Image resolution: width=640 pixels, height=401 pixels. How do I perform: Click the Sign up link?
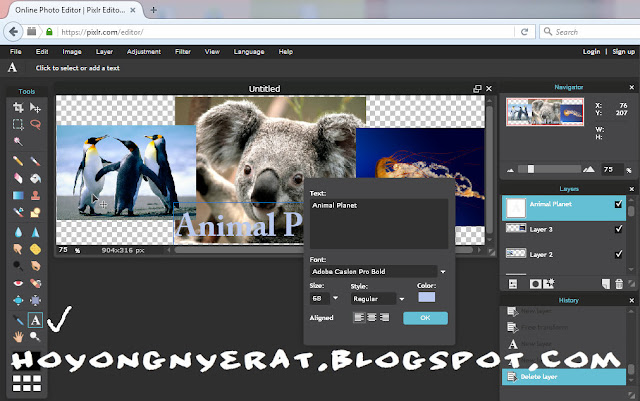point(623,51)
